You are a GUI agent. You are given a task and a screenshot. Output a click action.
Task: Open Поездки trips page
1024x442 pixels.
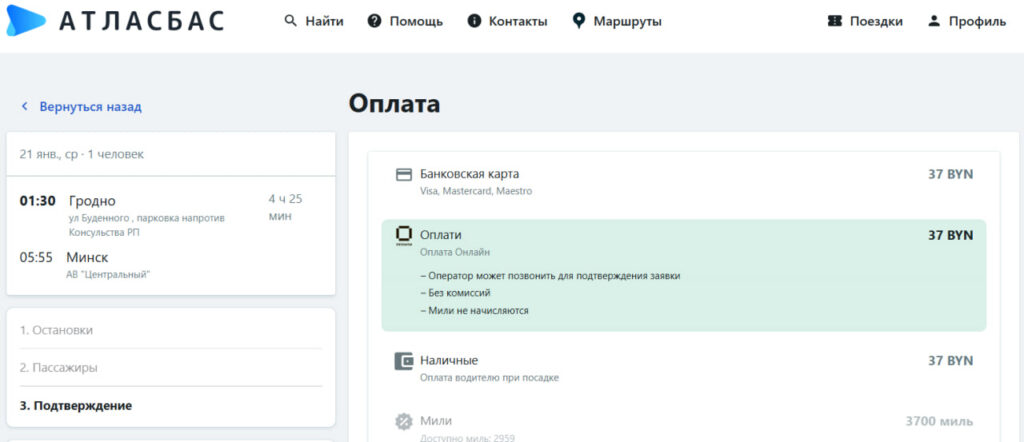[878, 21]
